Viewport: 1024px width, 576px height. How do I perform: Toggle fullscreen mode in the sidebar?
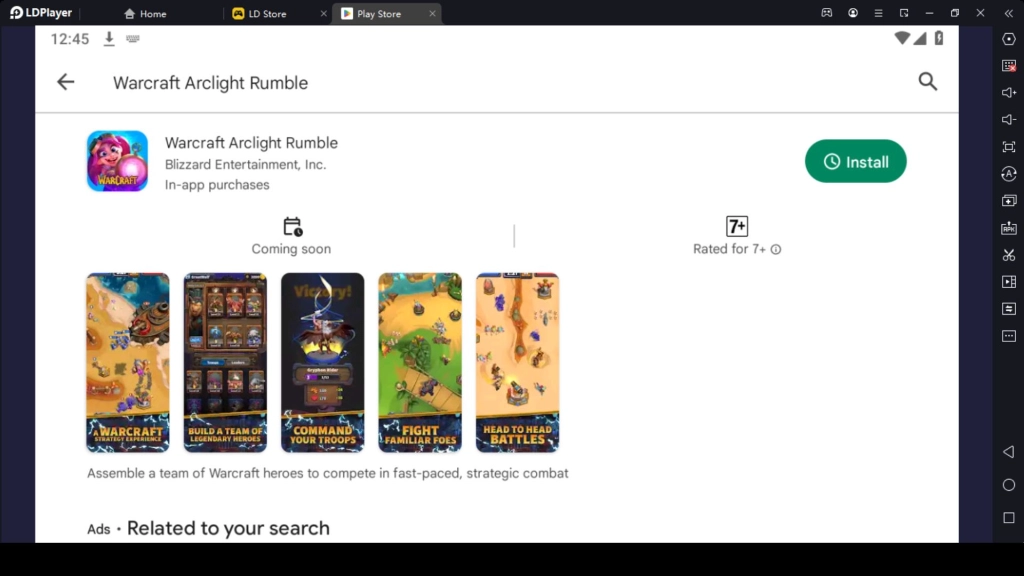click(1008, 147)
